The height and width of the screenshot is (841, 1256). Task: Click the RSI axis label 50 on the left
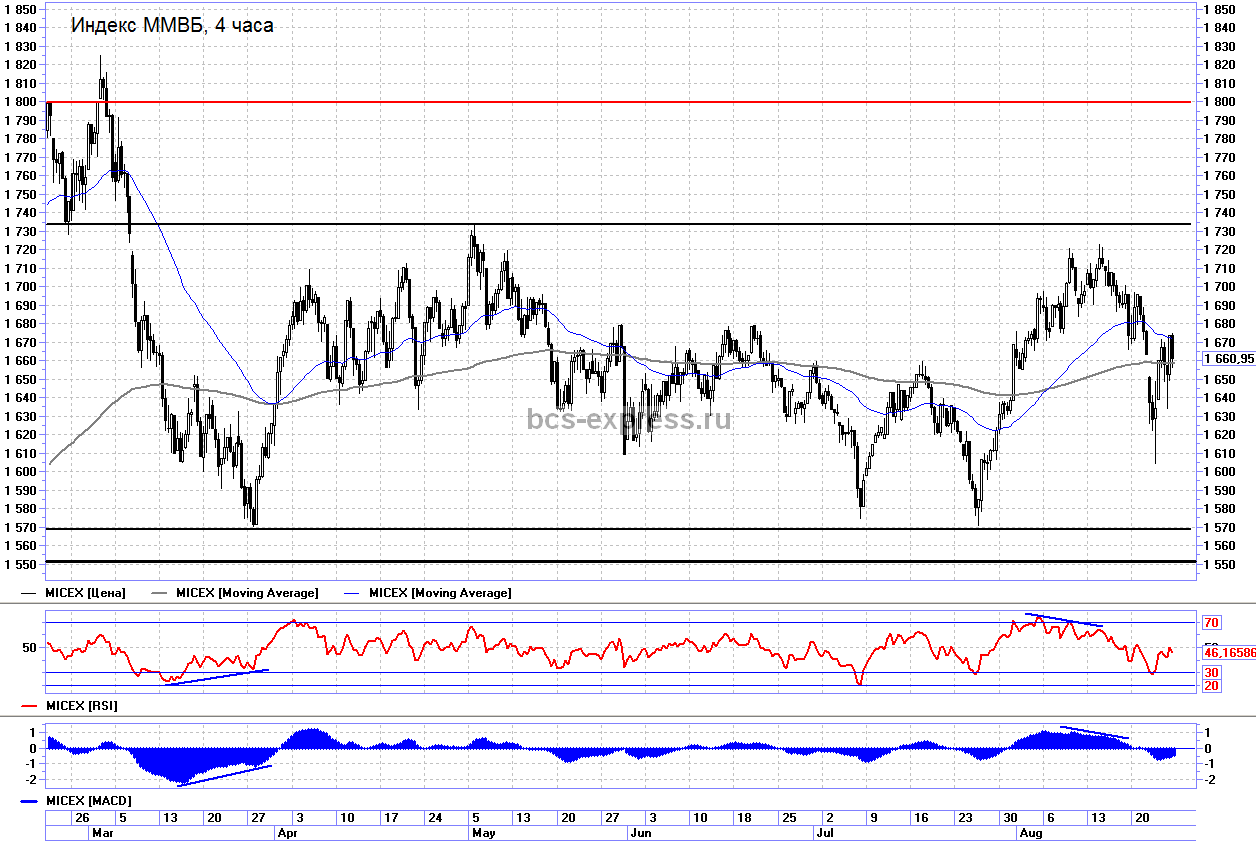coord(28,647)
